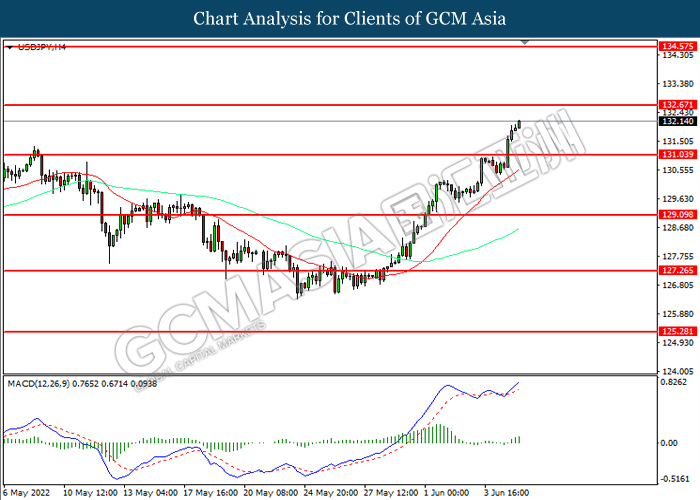This screenshot has width=700, height=500.
Task: Click the 133.380 price scale value
Action: click(x=678, y=84)
